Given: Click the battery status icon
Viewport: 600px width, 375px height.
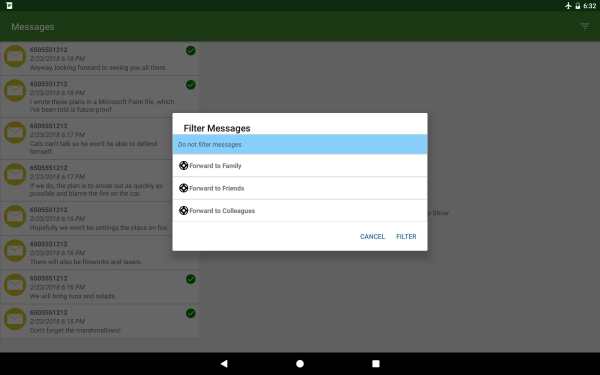Looking at the screenshot, I should (578, 6).
